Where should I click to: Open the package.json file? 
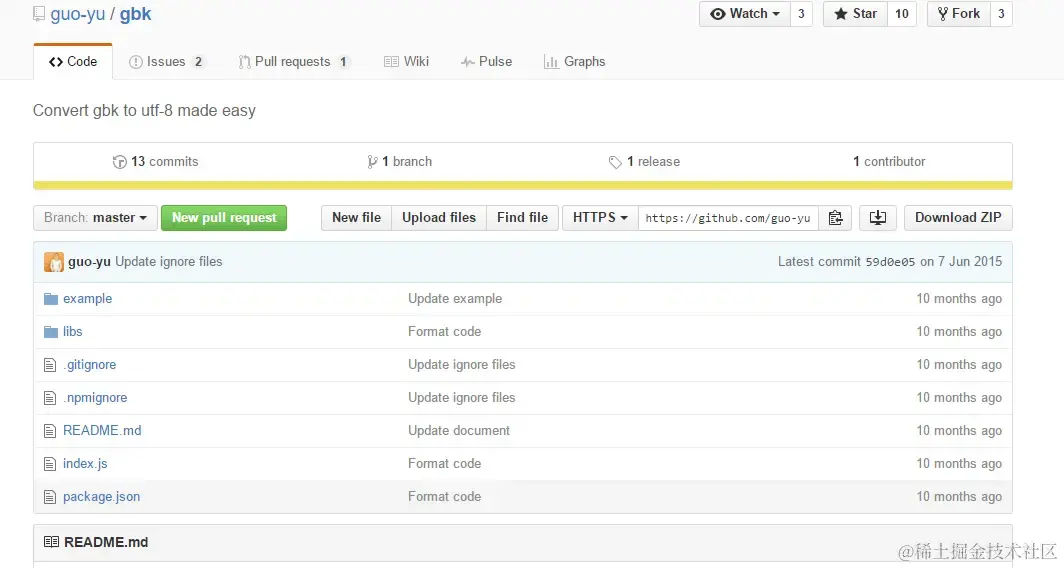coord(102,497)
